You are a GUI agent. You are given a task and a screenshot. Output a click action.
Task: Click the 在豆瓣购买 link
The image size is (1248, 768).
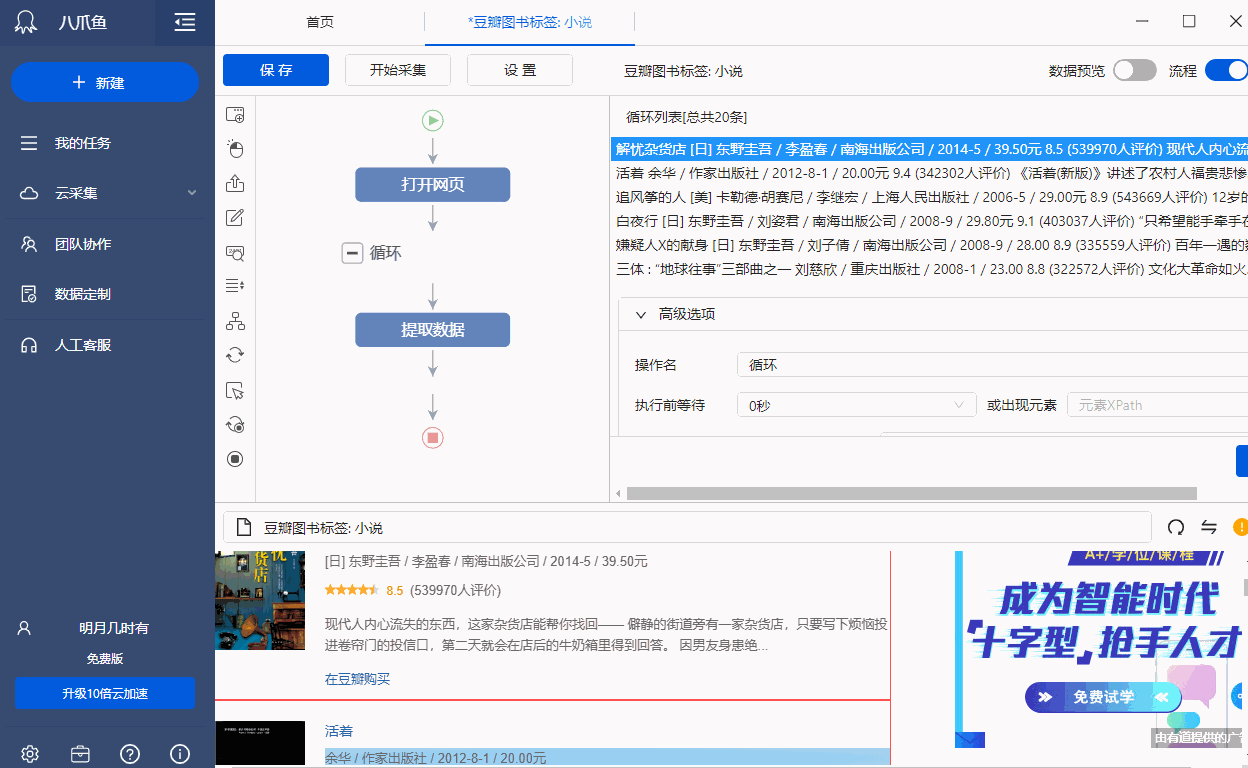coord(357,679)
